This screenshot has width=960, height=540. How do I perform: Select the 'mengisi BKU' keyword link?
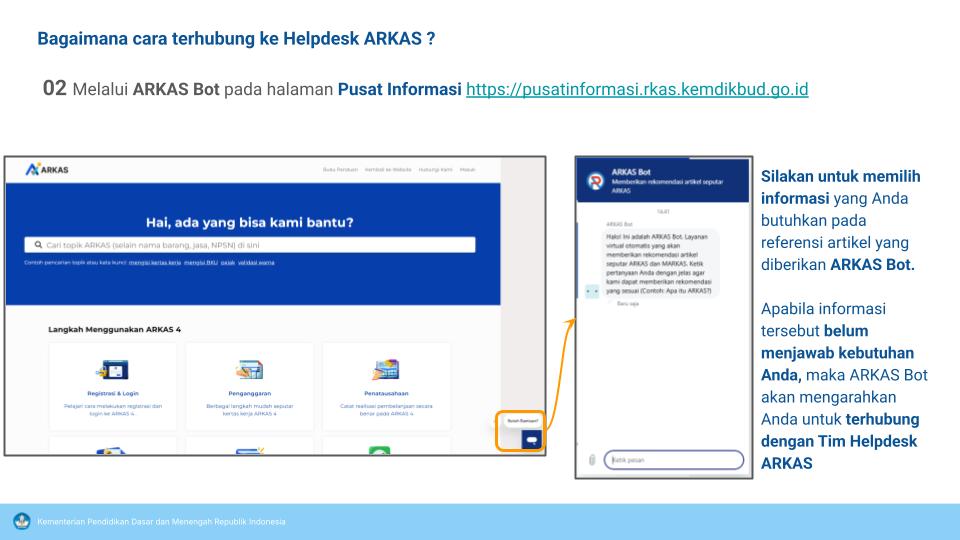201,263
